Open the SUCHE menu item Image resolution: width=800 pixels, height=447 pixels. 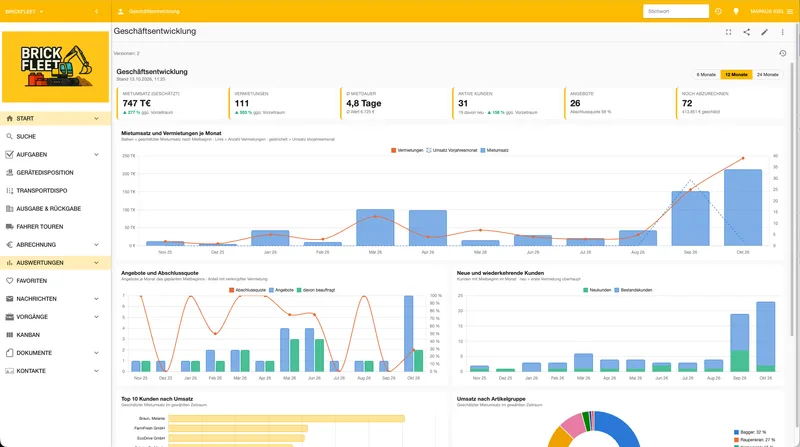pyautogui.click(x=55, y=136)
